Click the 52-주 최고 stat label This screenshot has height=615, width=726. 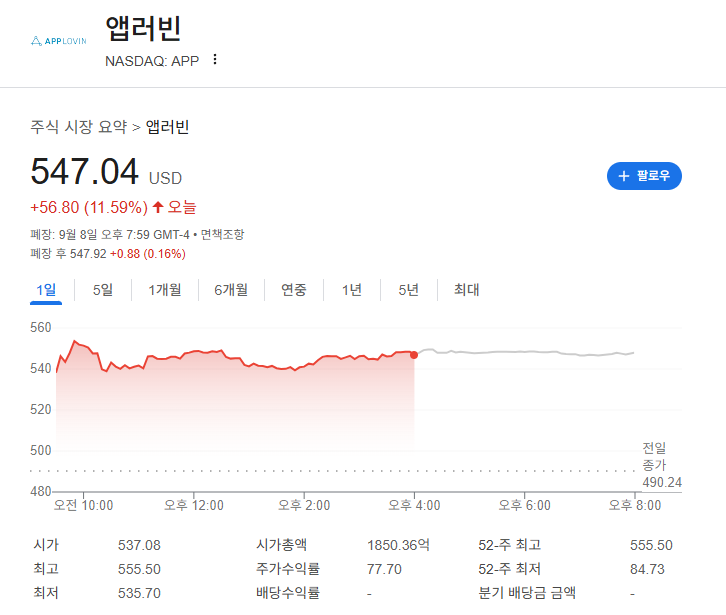click(510, 545)
